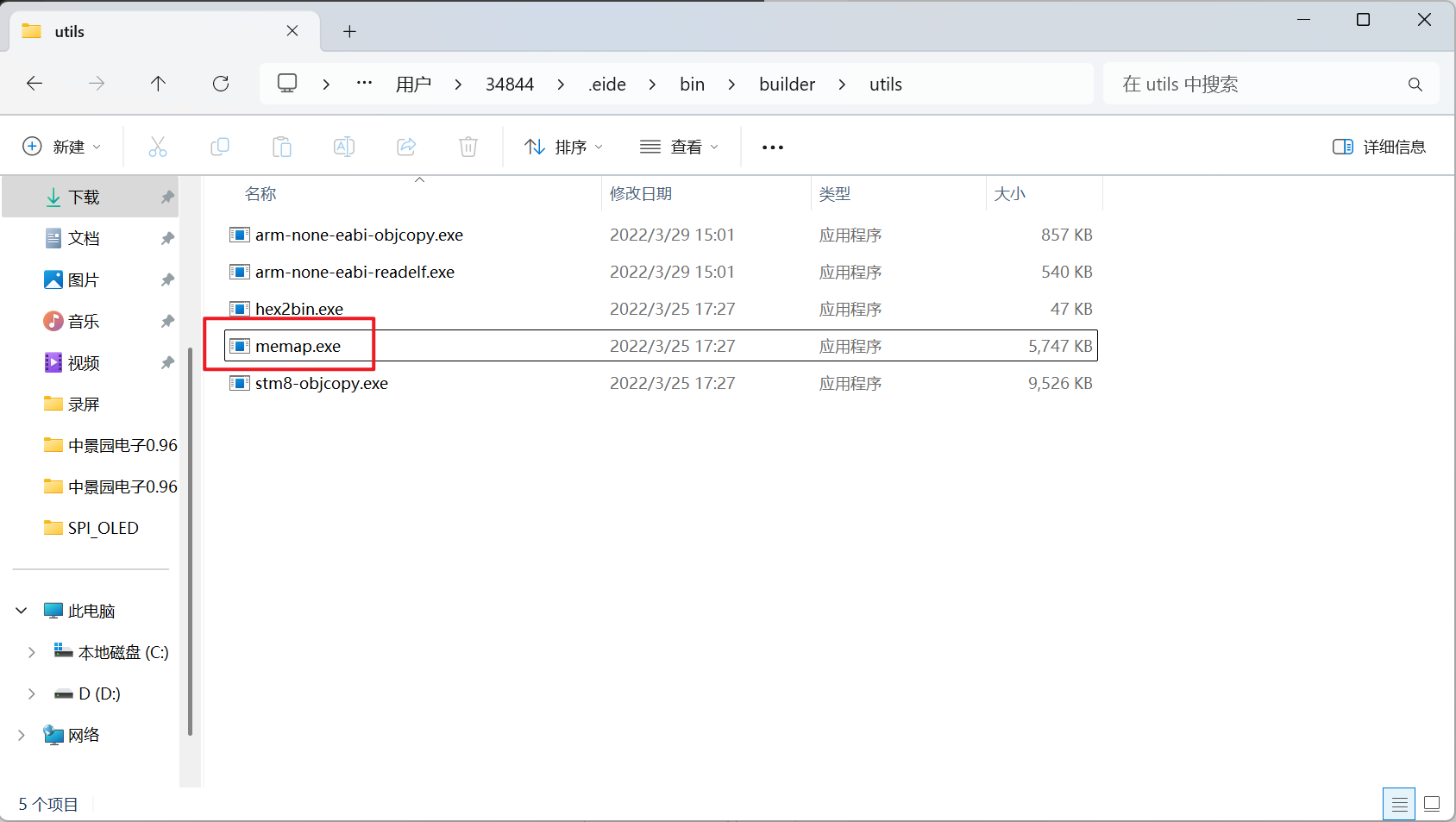Open 下载 in sidebar
This screenshot has width=1456, height=822.
(84, 198)
